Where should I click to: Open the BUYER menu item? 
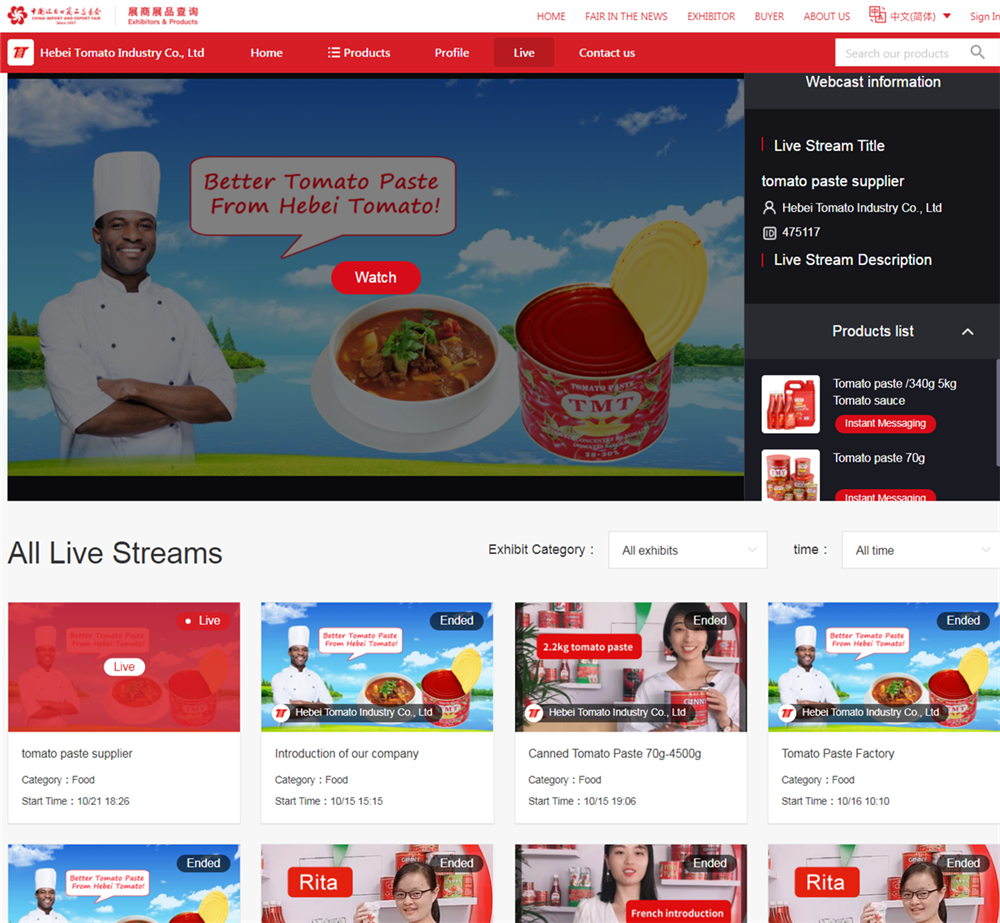[x=769, y=17]
